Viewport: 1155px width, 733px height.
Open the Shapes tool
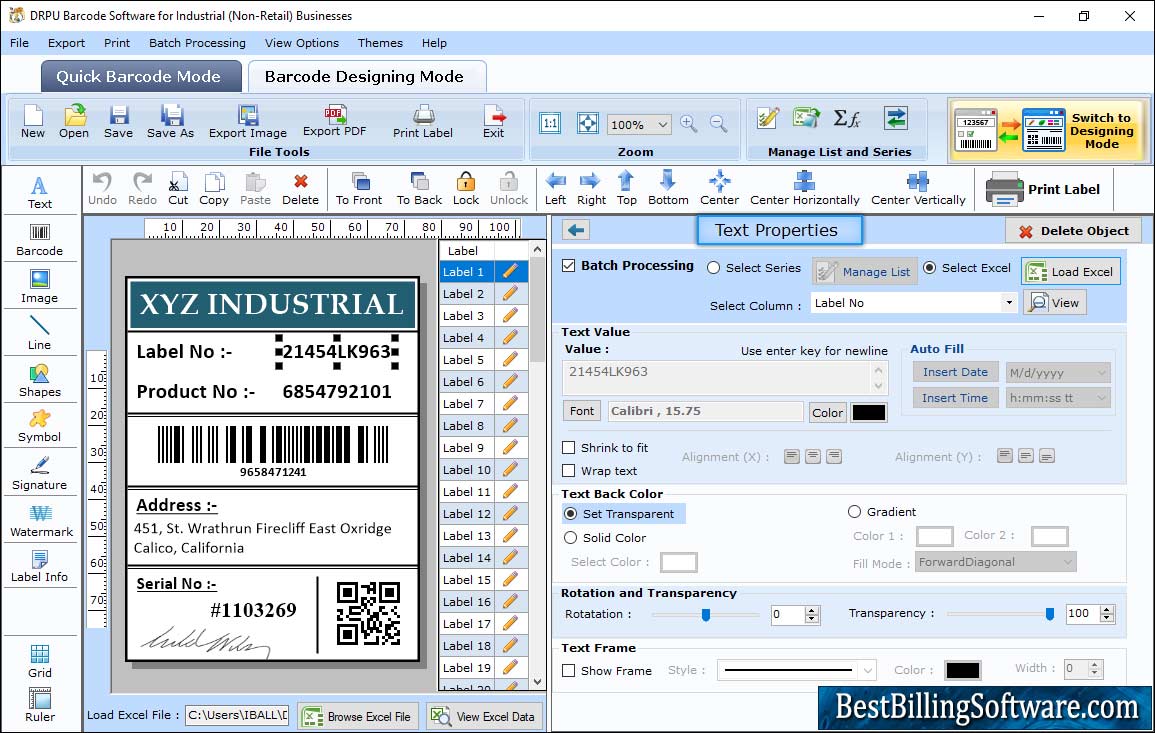40,380
